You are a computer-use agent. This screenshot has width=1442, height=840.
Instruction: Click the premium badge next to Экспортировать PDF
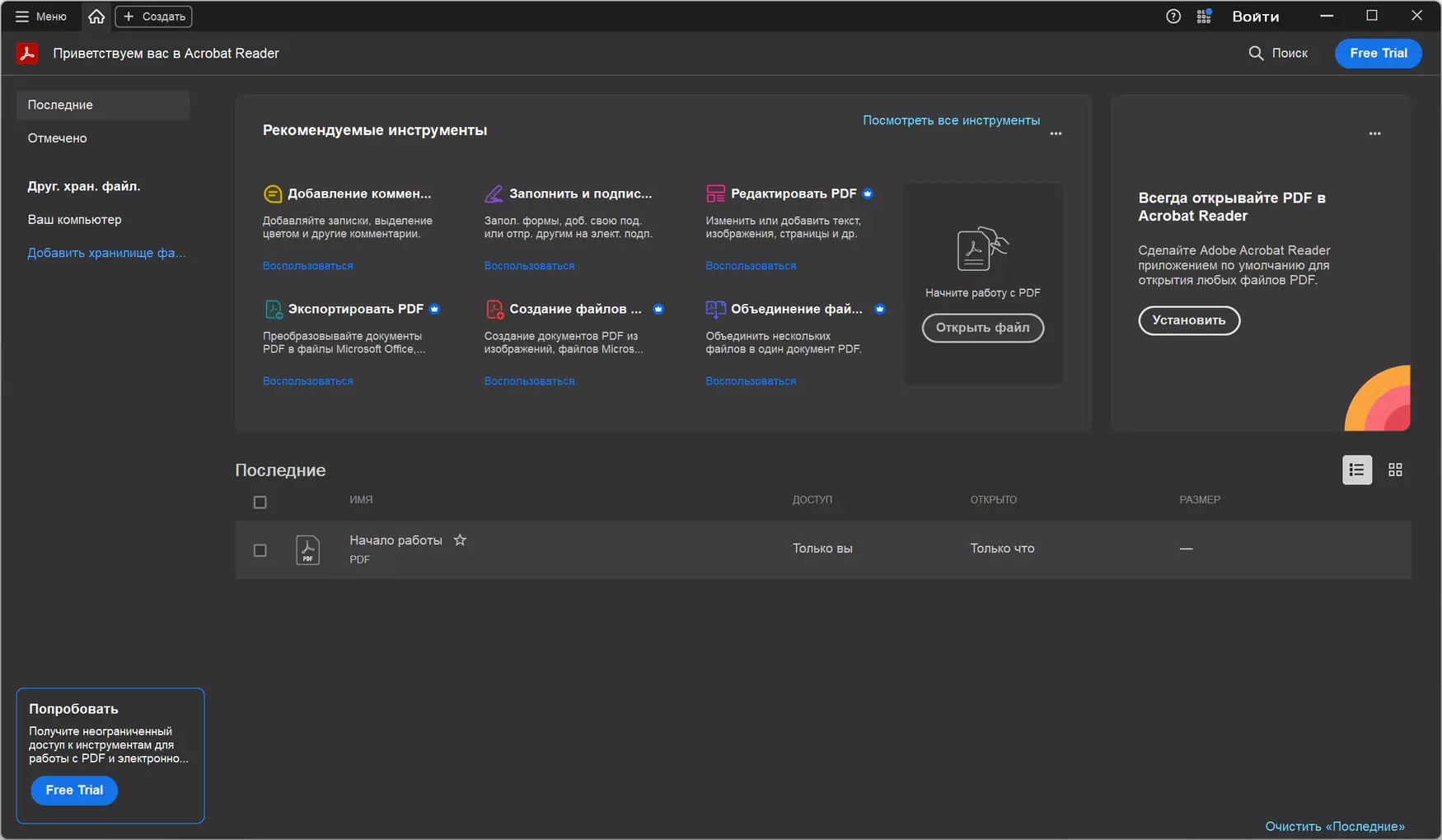(x=434, y=309)
